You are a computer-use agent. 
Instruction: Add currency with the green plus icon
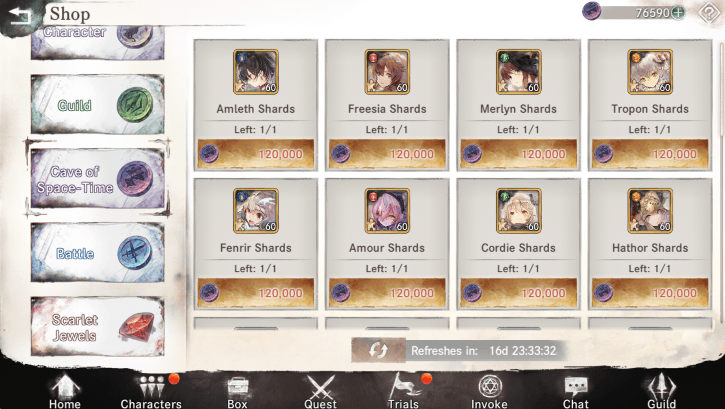(x=678, y=12)
